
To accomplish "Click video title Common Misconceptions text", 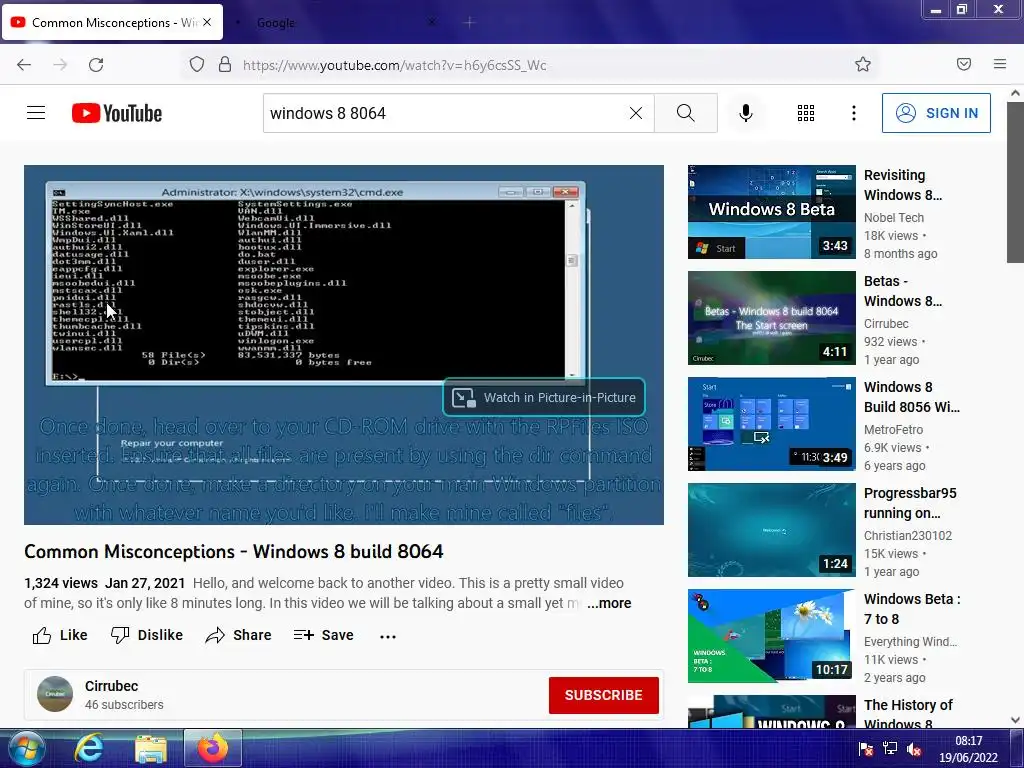I will pyautogui.click(x=234, y=552).
